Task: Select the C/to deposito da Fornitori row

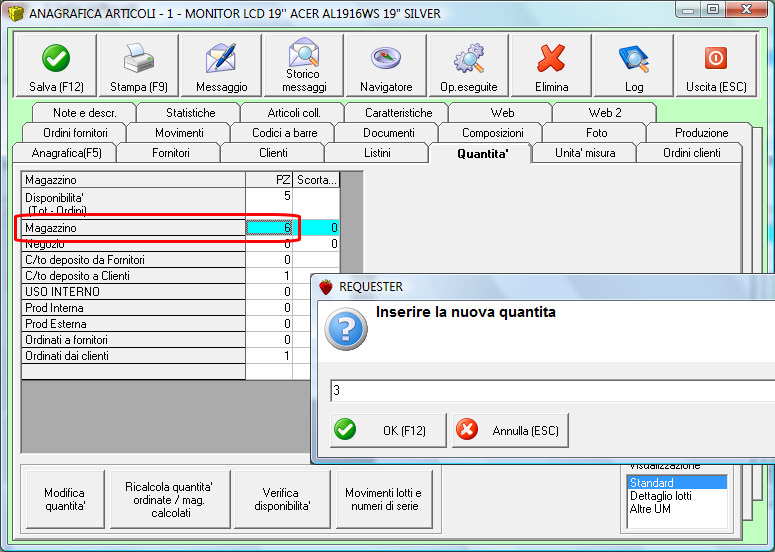Action: click(133, 260)
